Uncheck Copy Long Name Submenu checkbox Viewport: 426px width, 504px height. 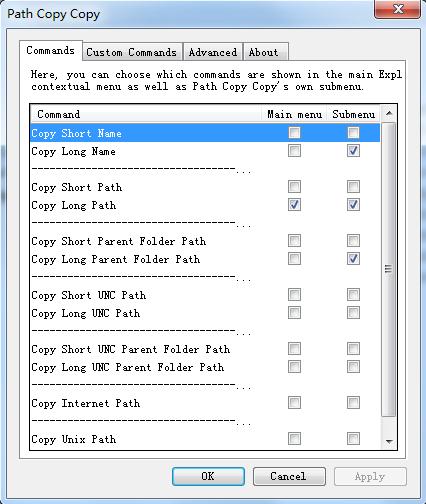pyautogui.click(x=353, y=151)
